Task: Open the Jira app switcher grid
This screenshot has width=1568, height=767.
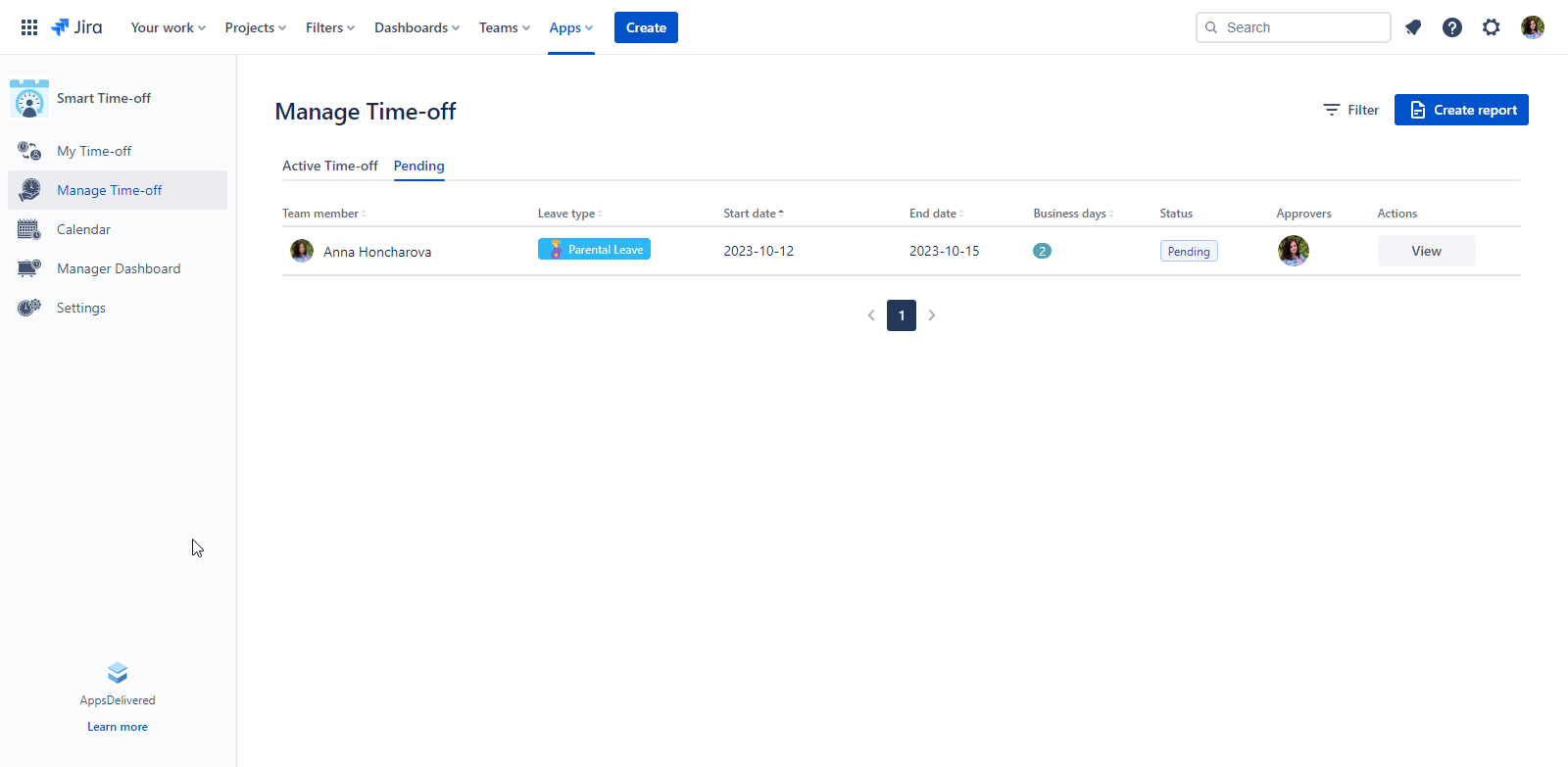Action: tap(29, 27)
